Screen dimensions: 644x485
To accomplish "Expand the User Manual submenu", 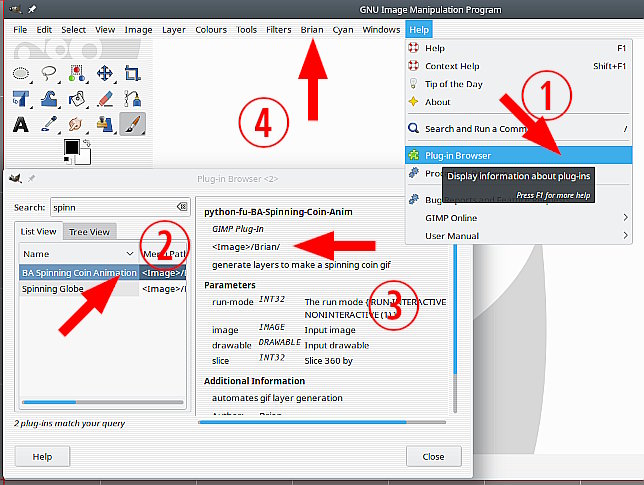I will click(518, 236).
